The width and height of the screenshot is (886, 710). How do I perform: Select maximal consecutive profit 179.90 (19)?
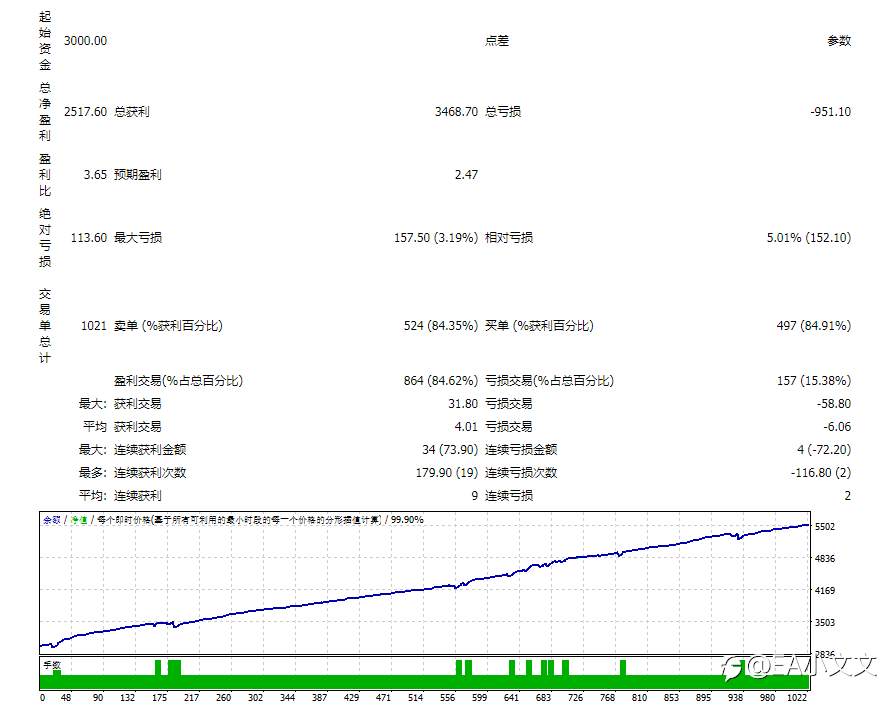point(447,473)
